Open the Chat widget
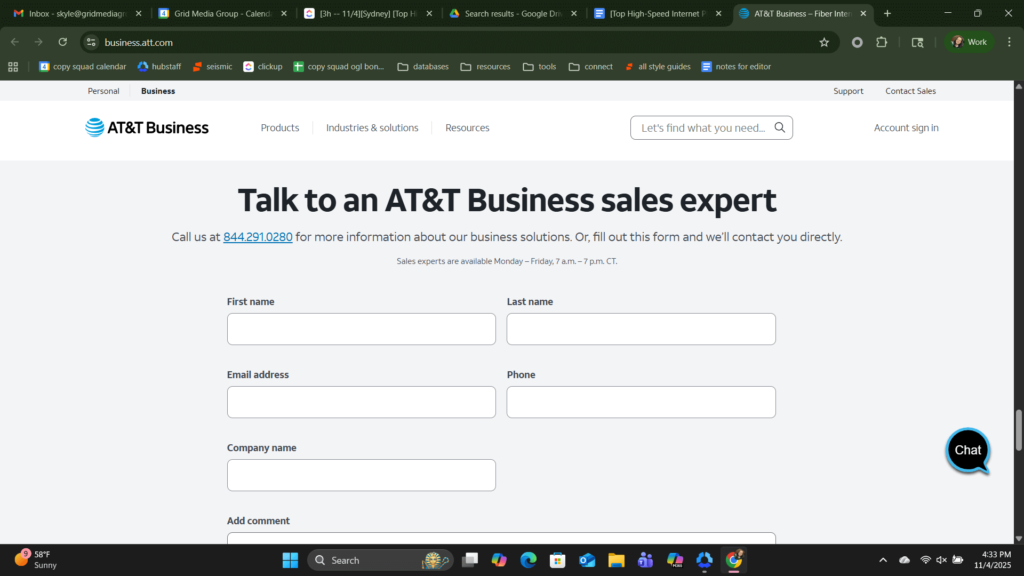1024x576 pixels. (x=966, y=451)
